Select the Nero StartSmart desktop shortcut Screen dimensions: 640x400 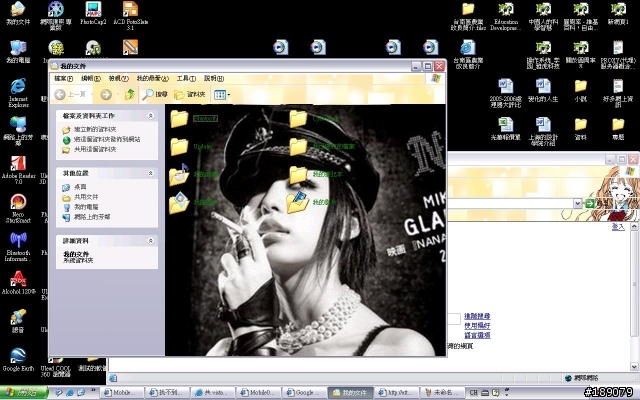point(18,208)
